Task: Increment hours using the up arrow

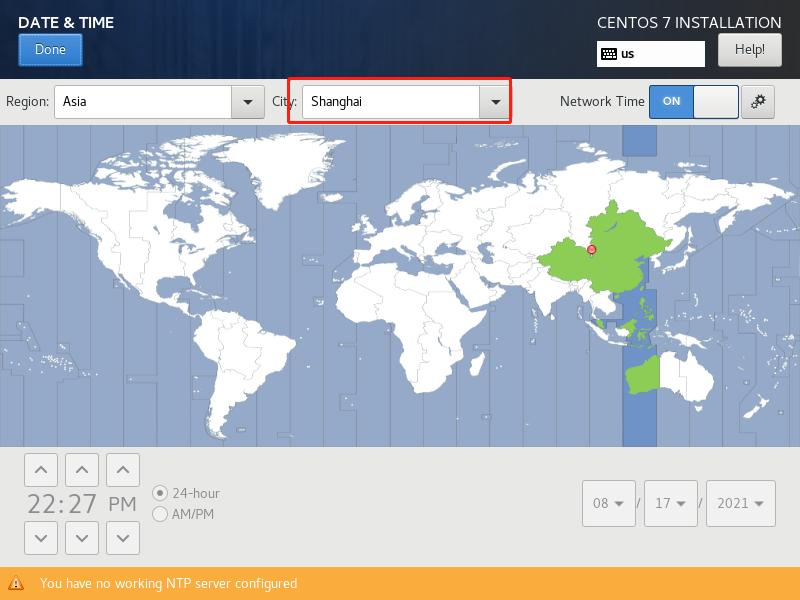Action: tap(41, 468)
